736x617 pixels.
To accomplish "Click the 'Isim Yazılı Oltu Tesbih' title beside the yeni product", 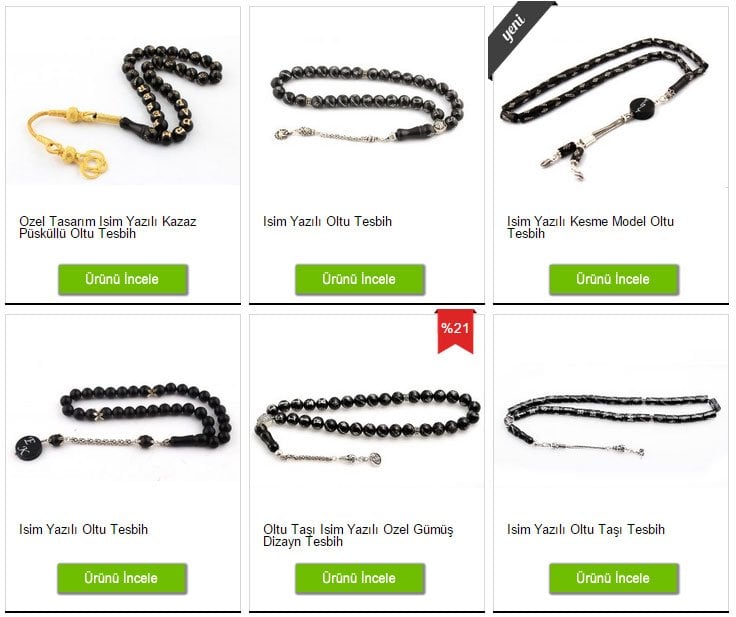I will point(327,222).
